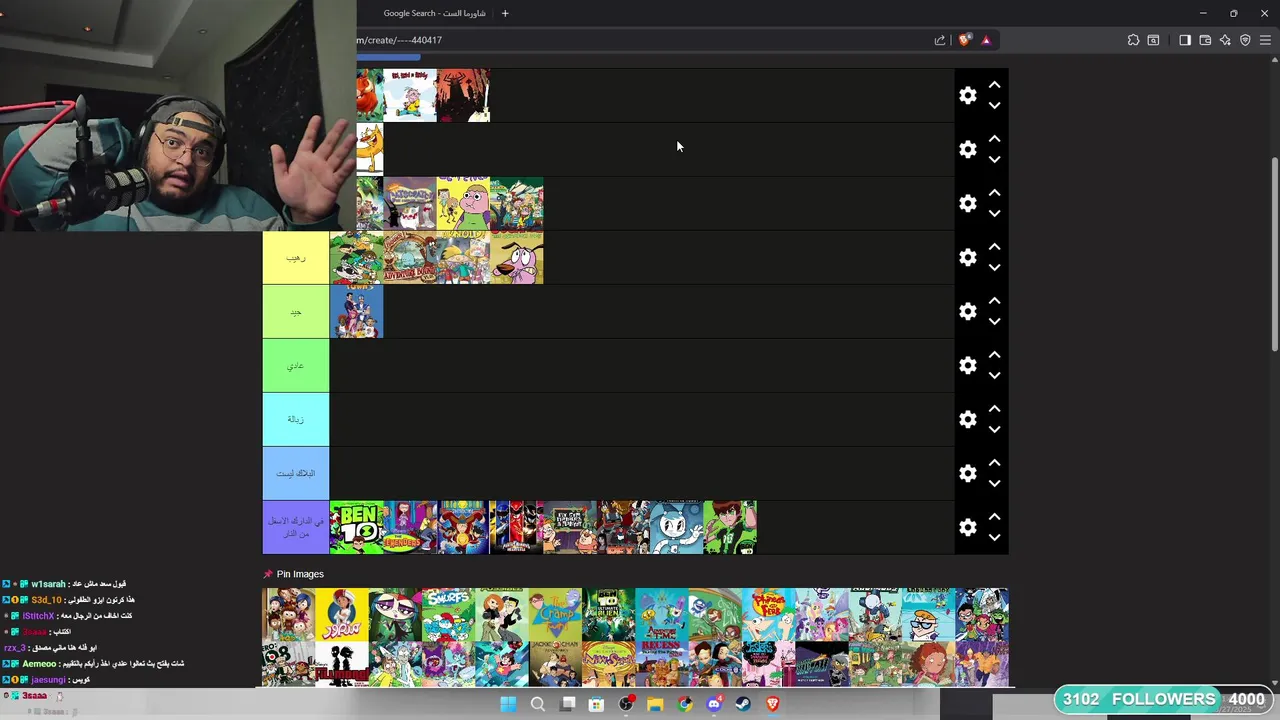1280x720 pixels.
Task: Move the Ben 10 bottom row up
Action: pyautogui.click(x=994, y=517)
